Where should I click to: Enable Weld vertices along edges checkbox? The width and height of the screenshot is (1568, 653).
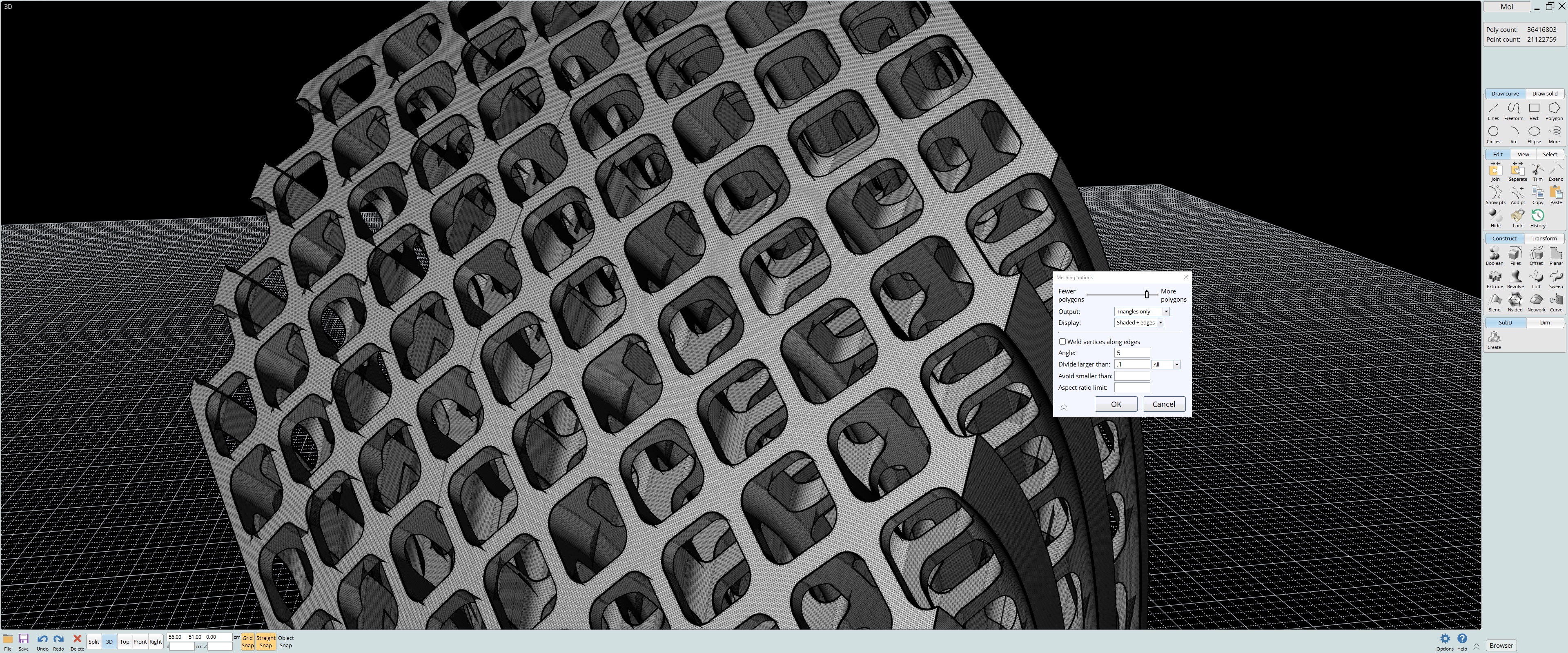[x=1062, y=342]
